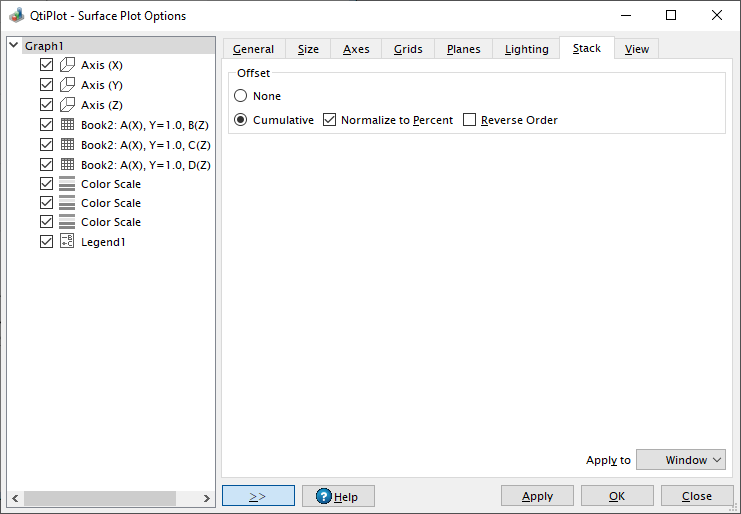Screen dimensions: 741x514
Task: Click the QtiPlot title bar app icon
Action: [16, 16]
